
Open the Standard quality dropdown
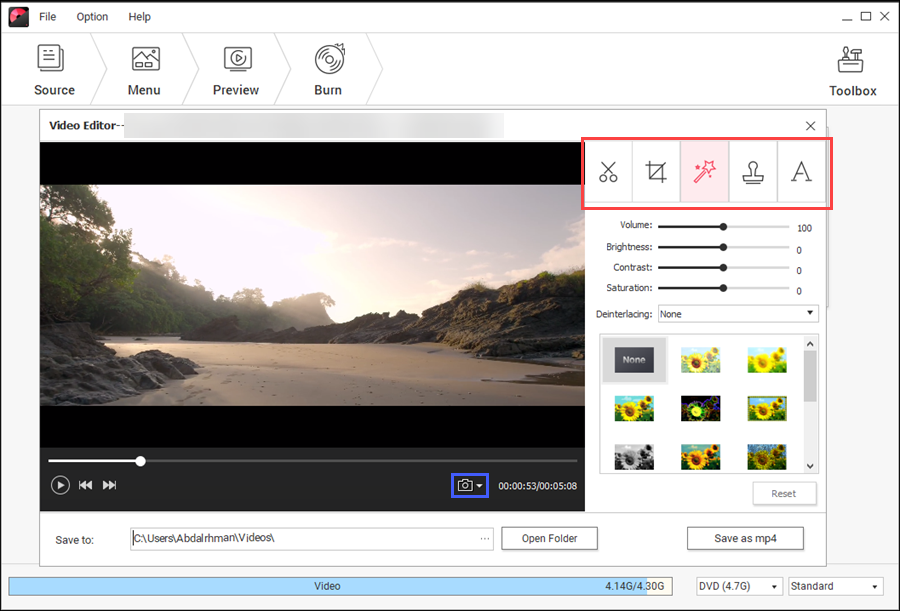pos(834,585)
